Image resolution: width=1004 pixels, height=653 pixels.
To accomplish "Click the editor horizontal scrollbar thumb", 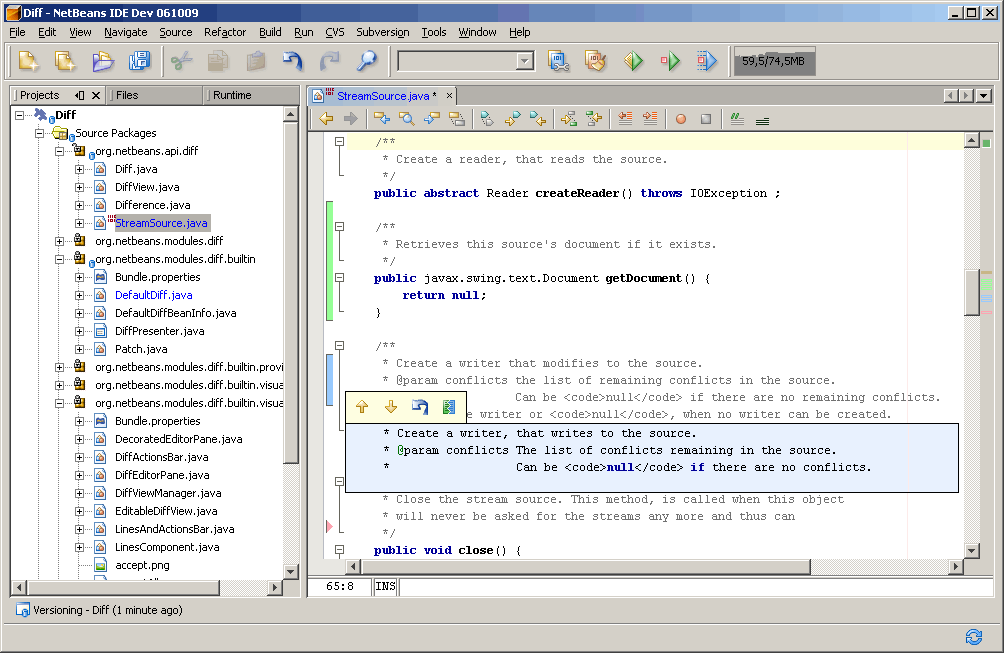I will (x=585, y=567).
